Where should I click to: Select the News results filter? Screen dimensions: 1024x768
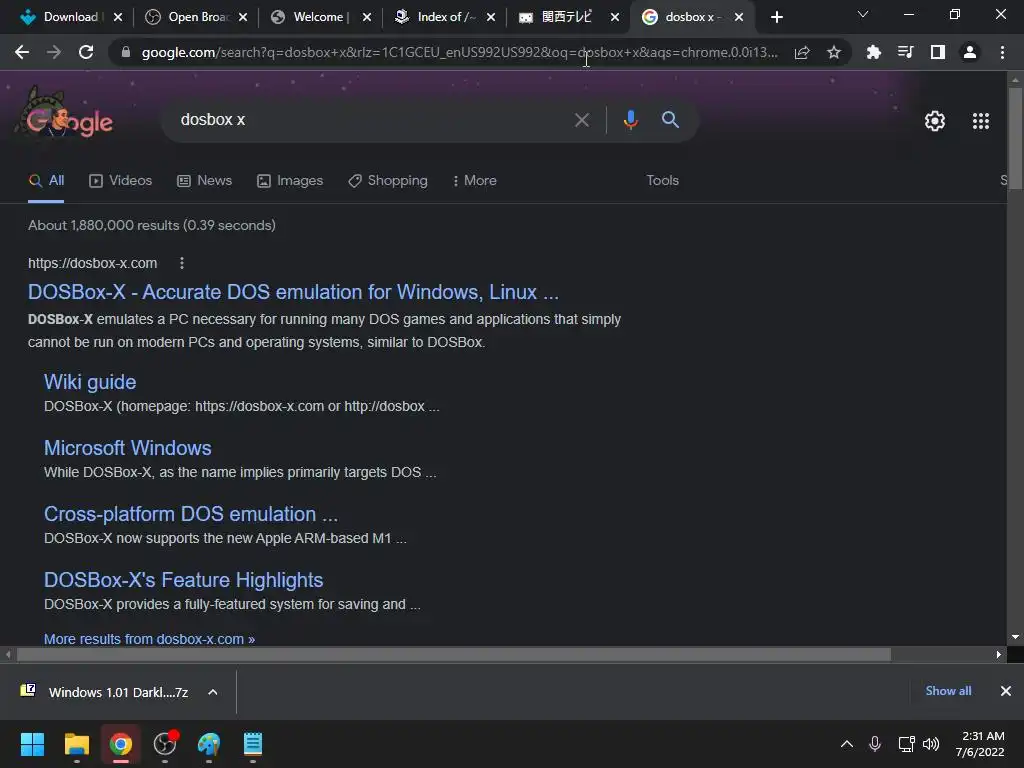click(204, 180)
